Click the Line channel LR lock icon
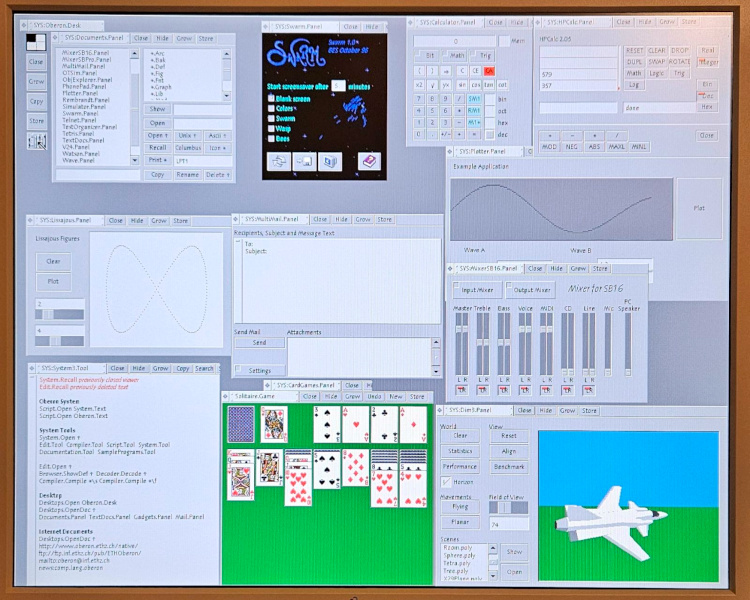750x600 pixels. pyautogui.click(x=588, y=390)
